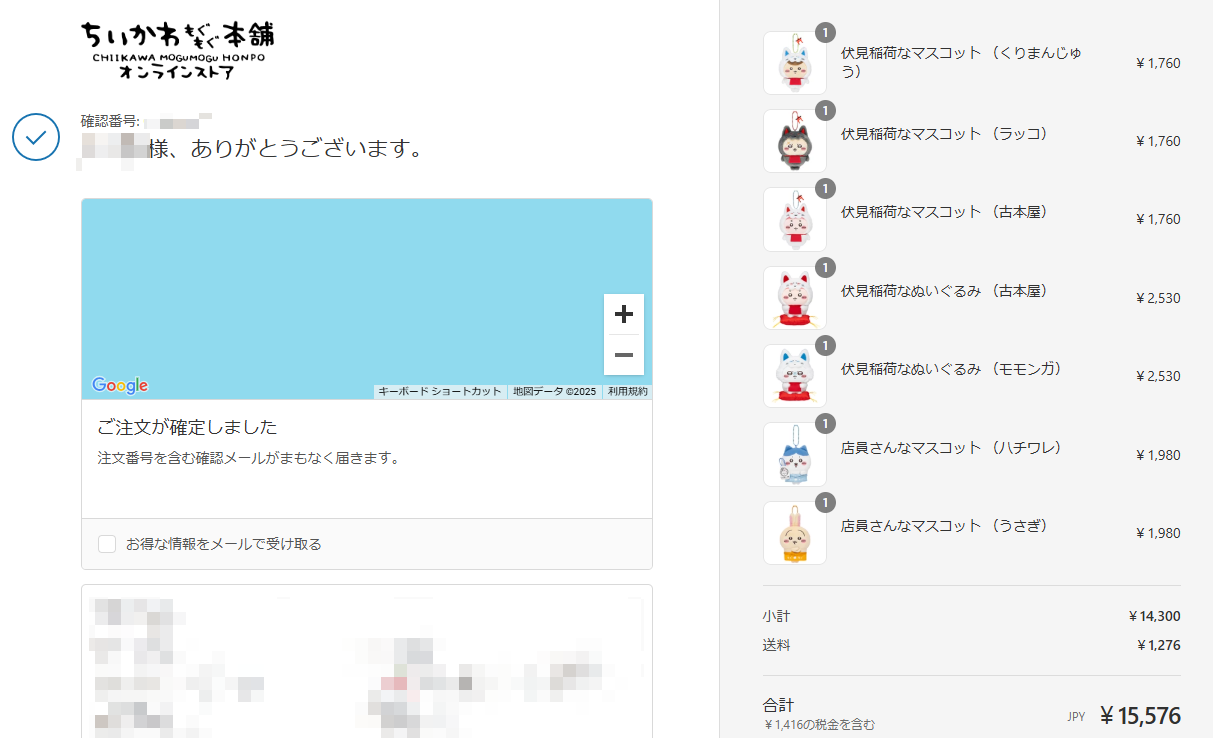Click the shipping fee ¥1,276

1158,645
